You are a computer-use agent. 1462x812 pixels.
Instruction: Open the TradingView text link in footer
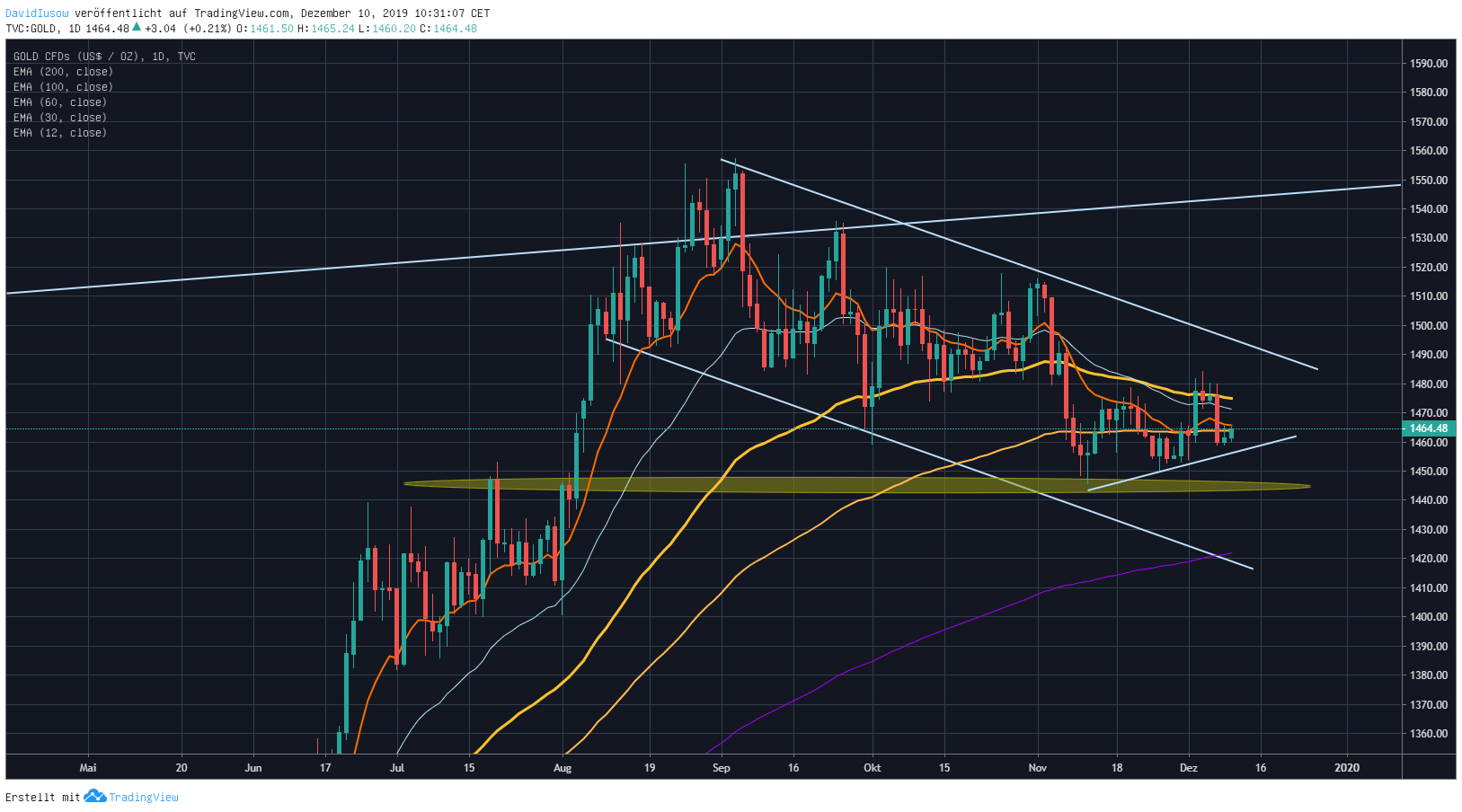[144, 797]
